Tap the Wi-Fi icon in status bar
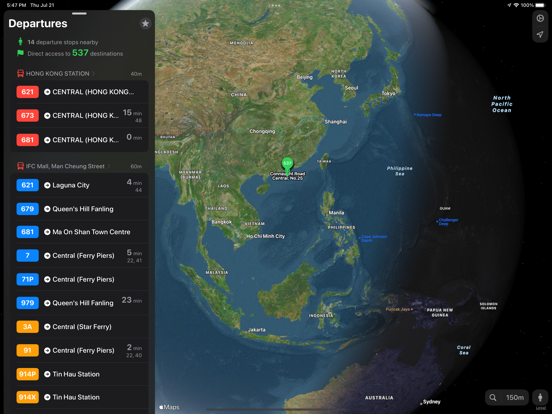The image size is (552, 414). (x=516, y=5)
